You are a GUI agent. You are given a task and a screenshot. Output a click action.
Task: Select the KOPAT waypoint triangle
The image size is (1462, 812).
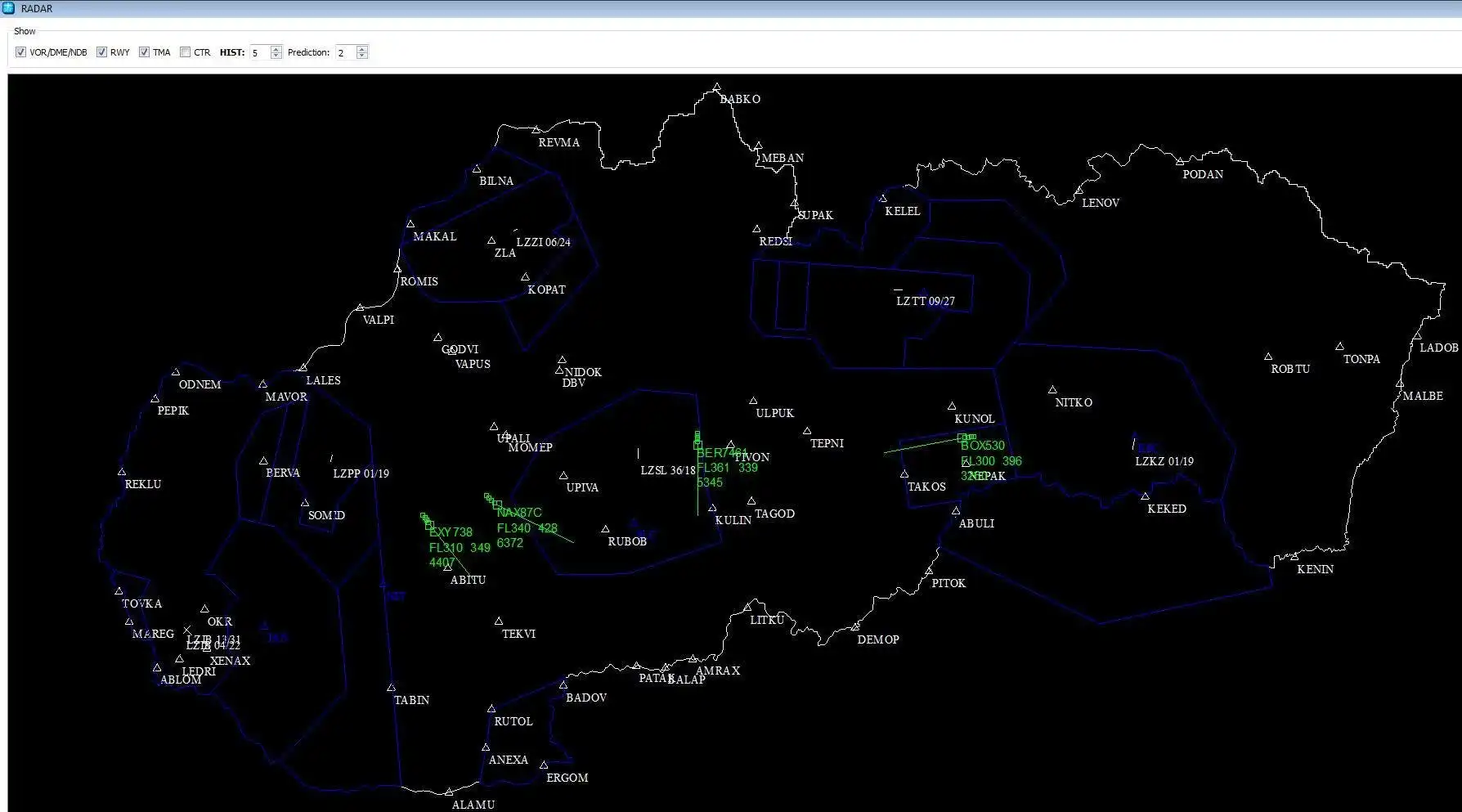(525, 277)
